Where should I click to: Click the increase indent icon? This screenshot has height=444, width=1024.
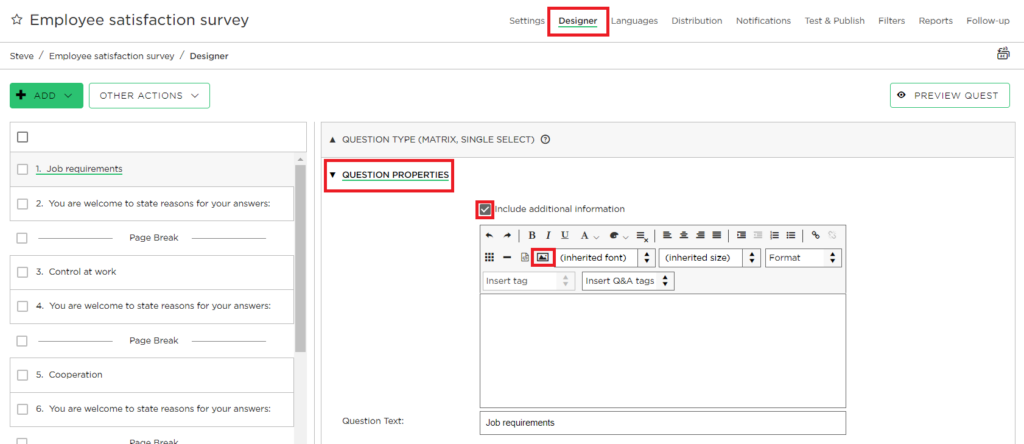pyautogui.click(x=741, y=235)
